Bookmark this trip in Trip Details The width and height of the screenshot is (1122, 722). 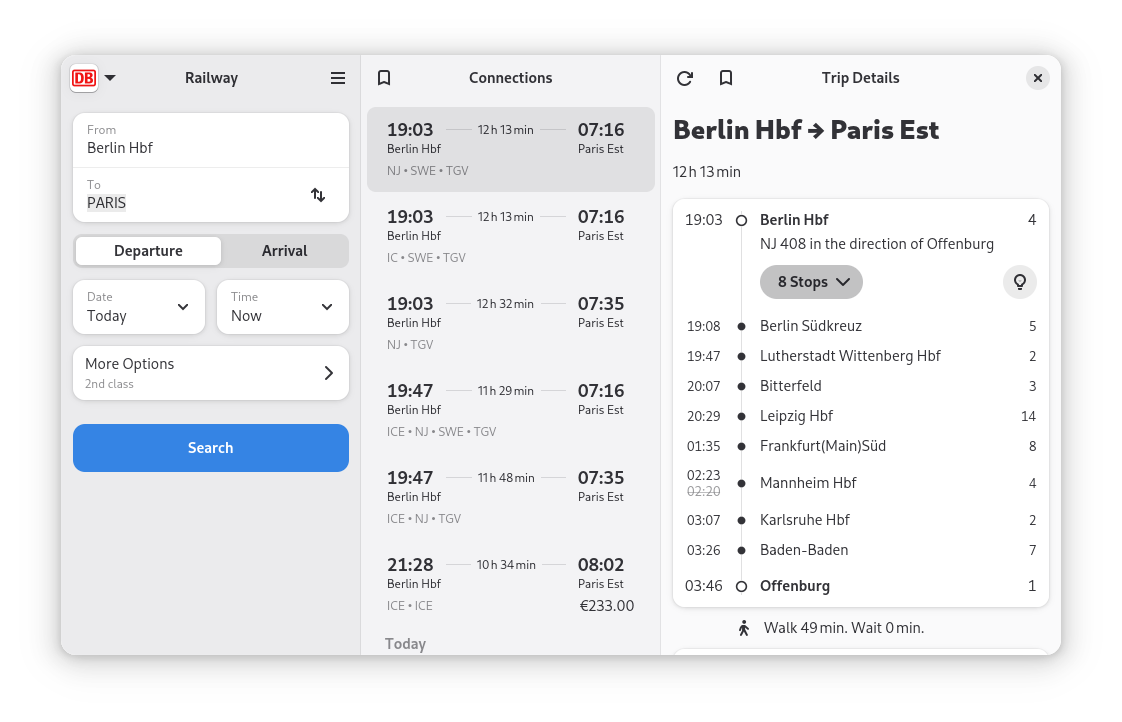coord(727,78)
